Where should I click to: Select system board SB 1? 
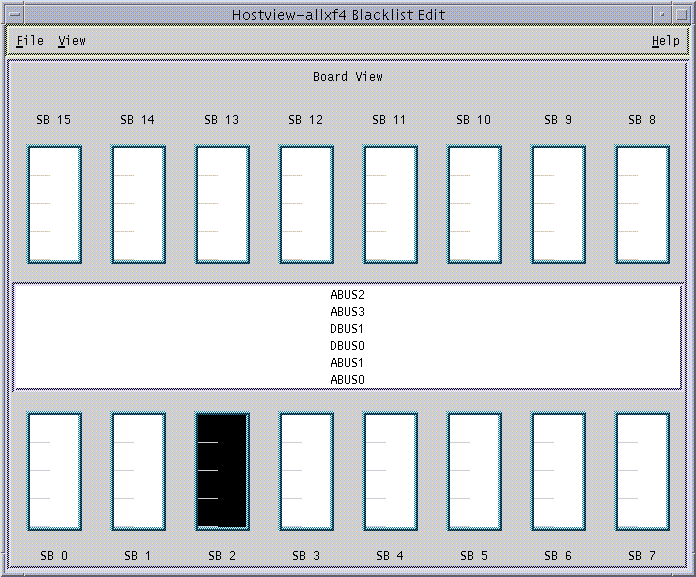[138, 471]
